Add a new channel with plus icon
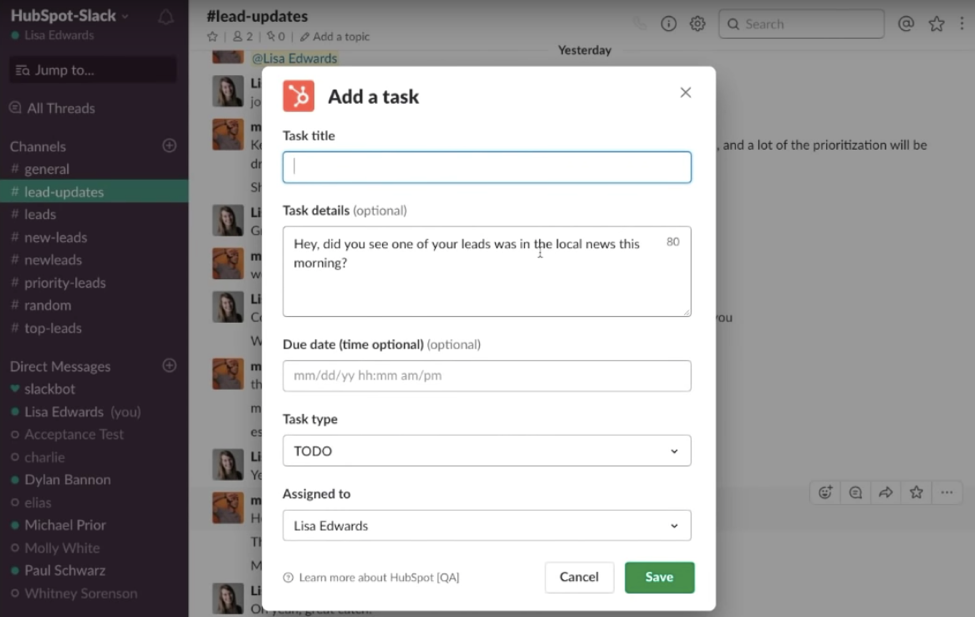Image resolution: width=975 pixels, height=617 pixels. point(169,146)
